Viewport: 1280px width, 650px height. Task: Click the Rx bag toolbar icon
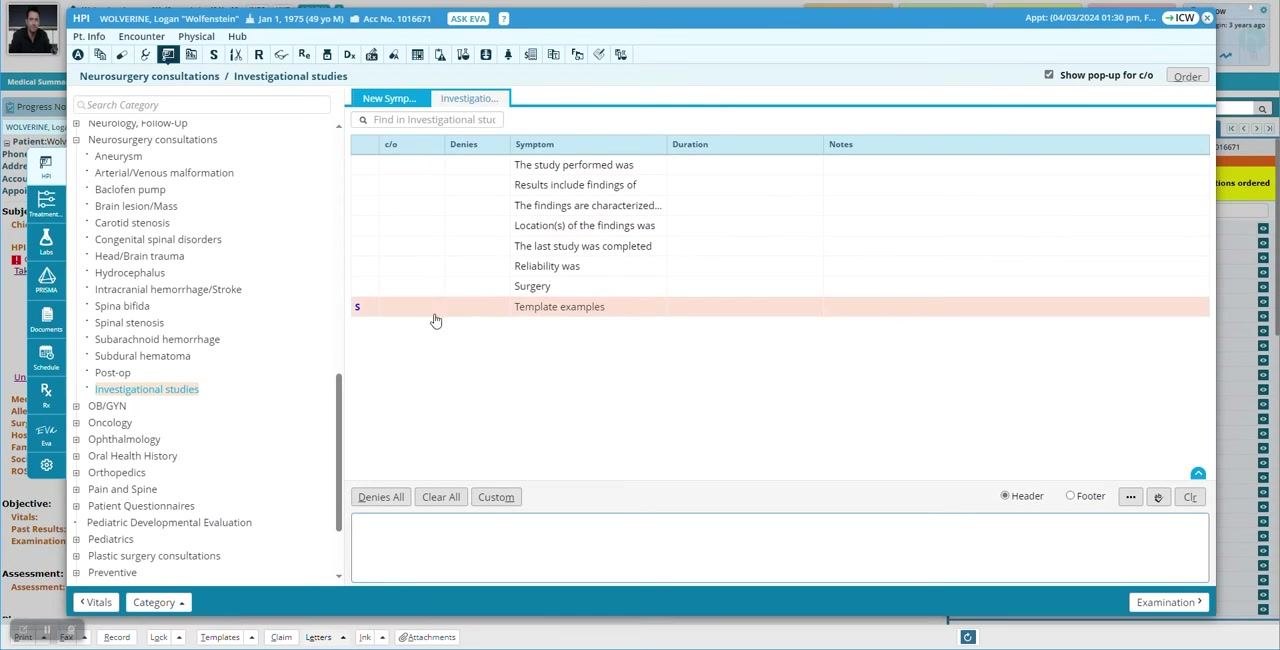[x=372, y=54]
